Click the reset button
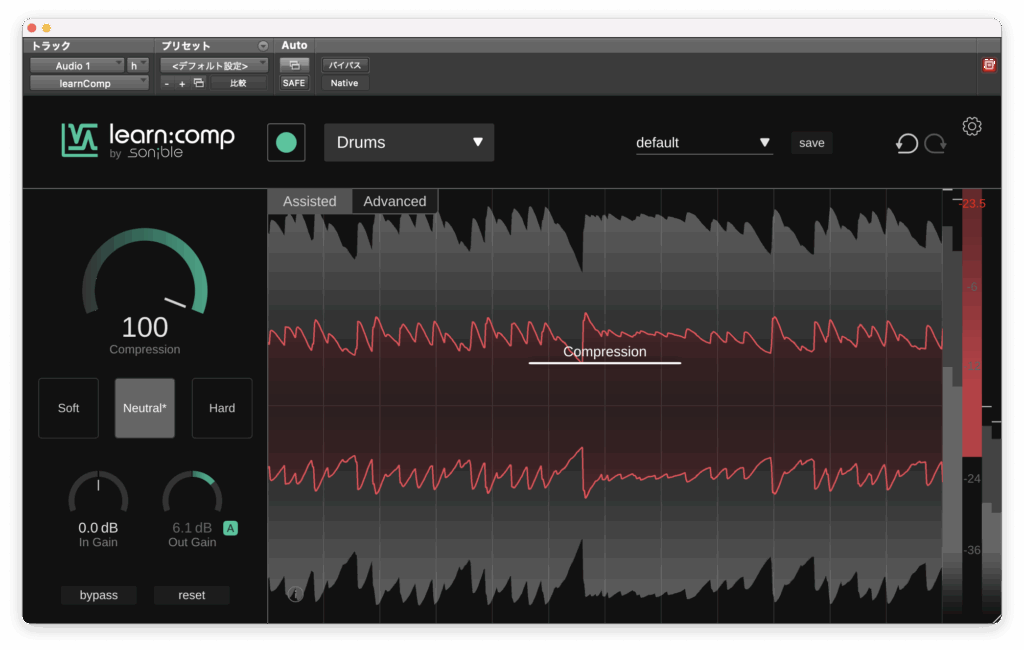 pos(191,595)
